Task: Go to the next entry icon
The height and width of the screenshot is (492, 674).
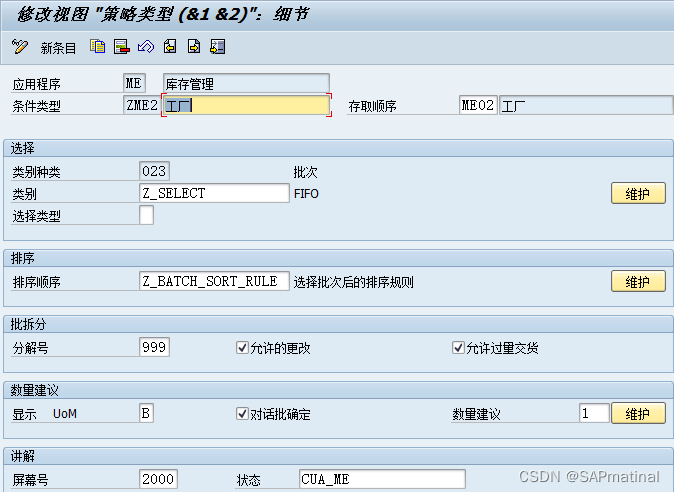Action: pyautogui.click(x=194, y=46)
